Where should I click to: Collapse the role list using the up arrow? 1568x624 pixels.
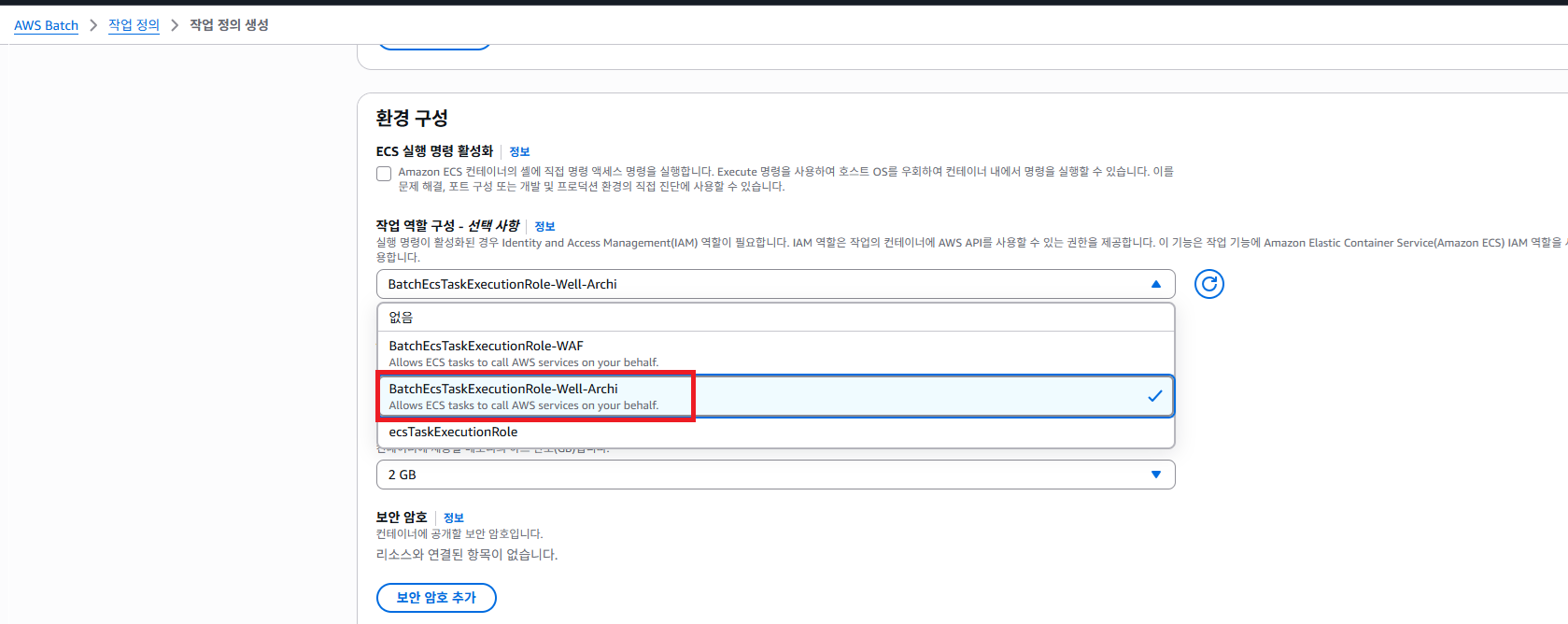1155,284
